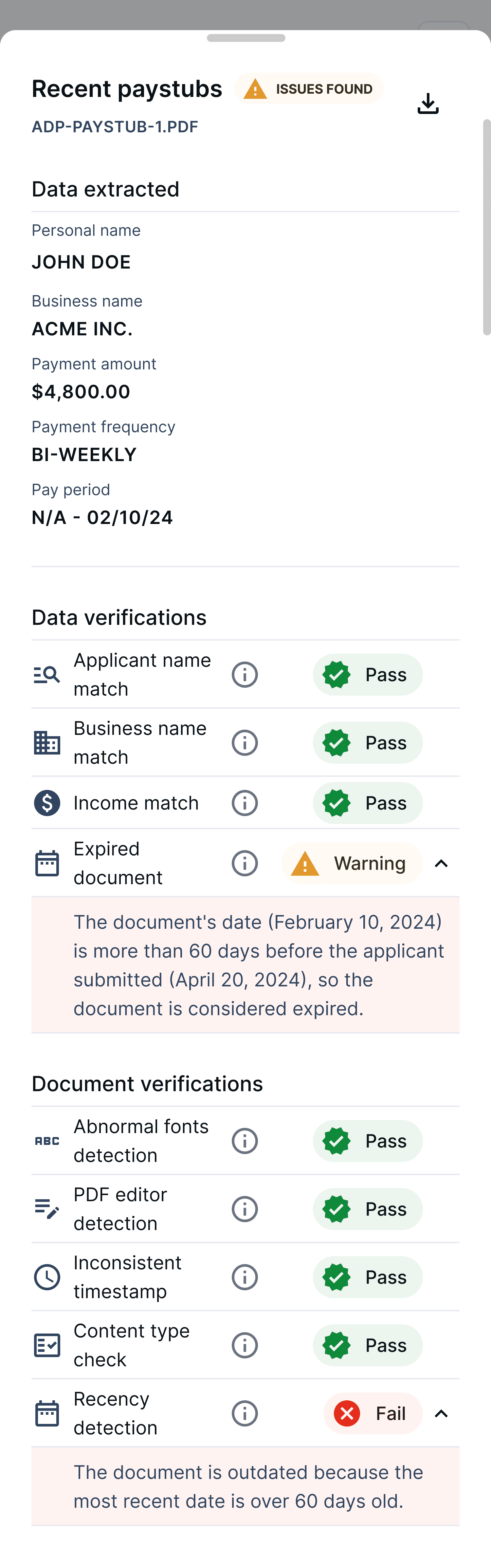Show Income match info tooltip
Image resolution: width=491 pixels, height=1568 pixels.
coord(245,803)
